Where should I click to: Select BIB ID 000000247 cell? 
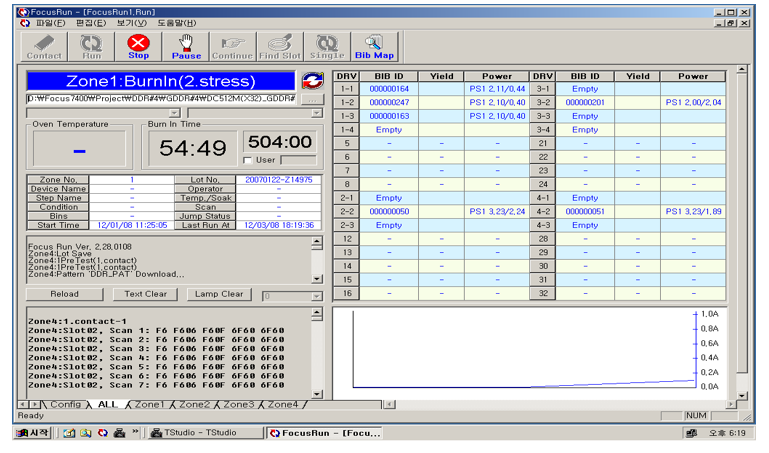tap(389, 102)
